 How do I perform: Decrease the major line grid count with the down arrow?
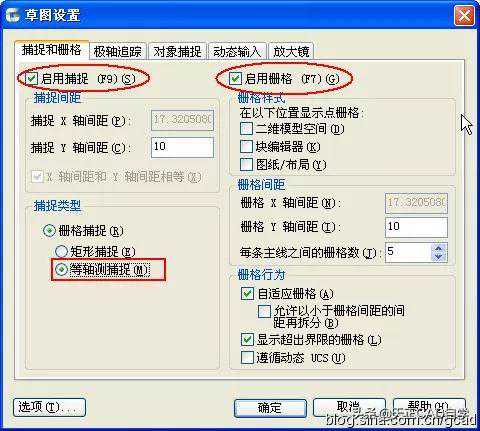coord(439,257)
